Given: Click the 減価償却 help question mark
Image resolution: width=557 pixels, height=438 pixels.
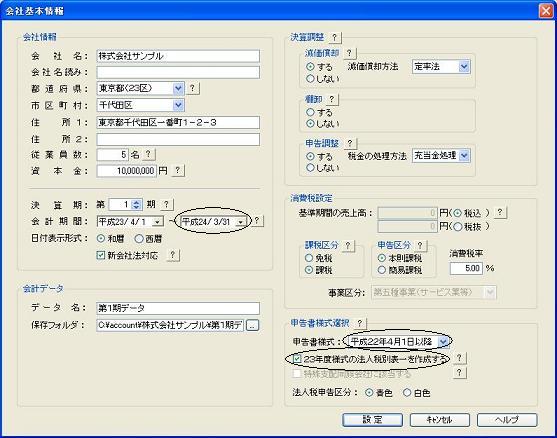Looking at the screenshot, I should (349, 53).
